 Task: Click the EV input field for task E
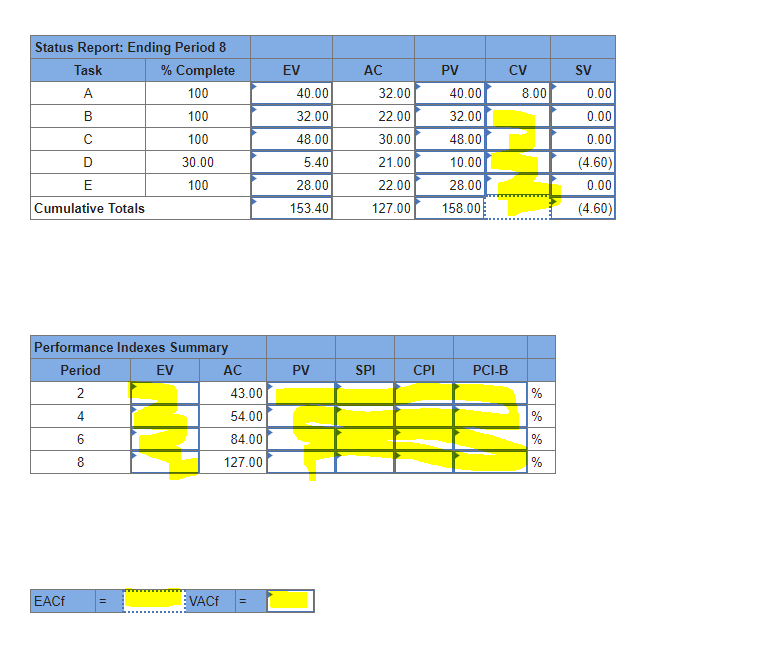[291, 185]
